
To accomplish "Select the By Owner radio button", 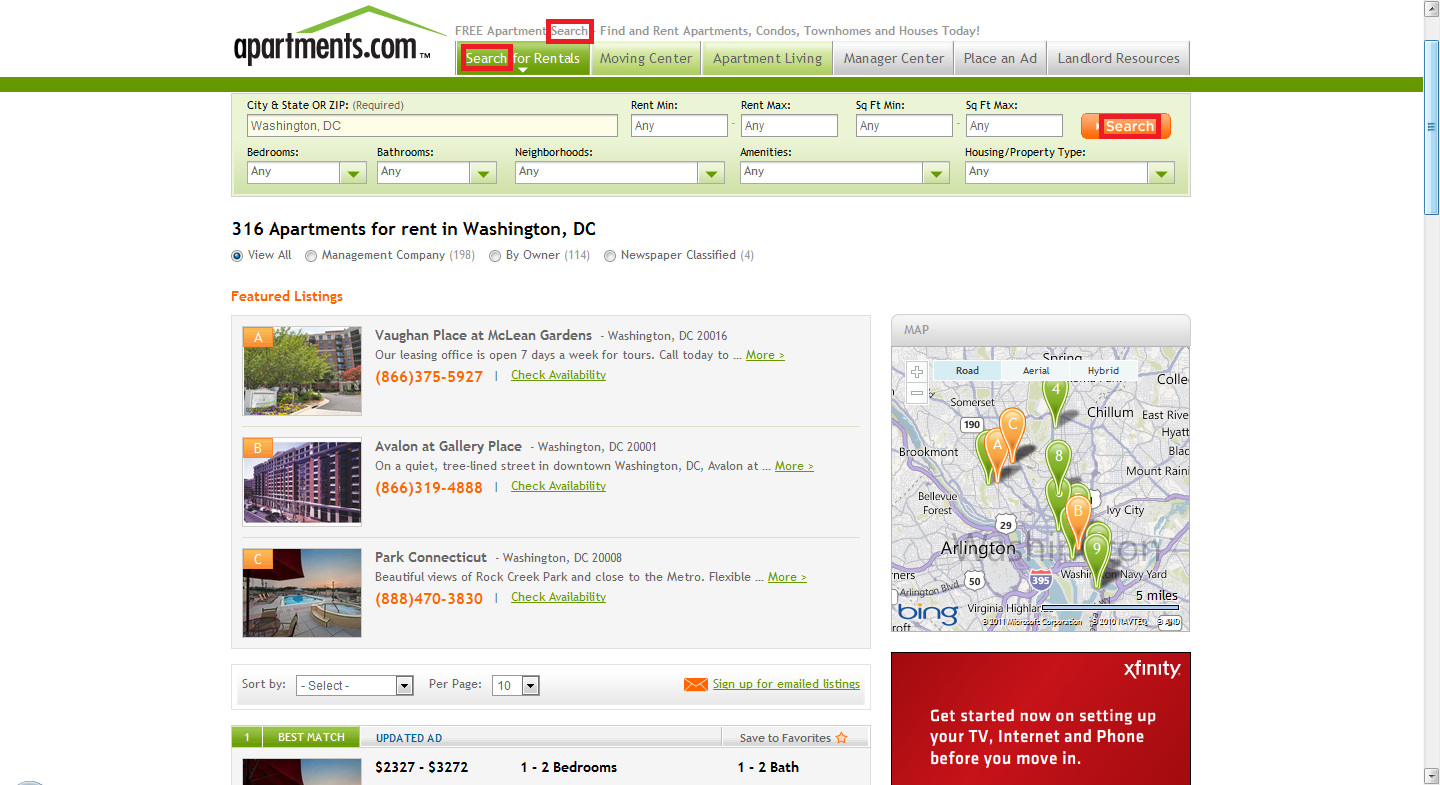I will pyautogui.click(x=495, y=256).
